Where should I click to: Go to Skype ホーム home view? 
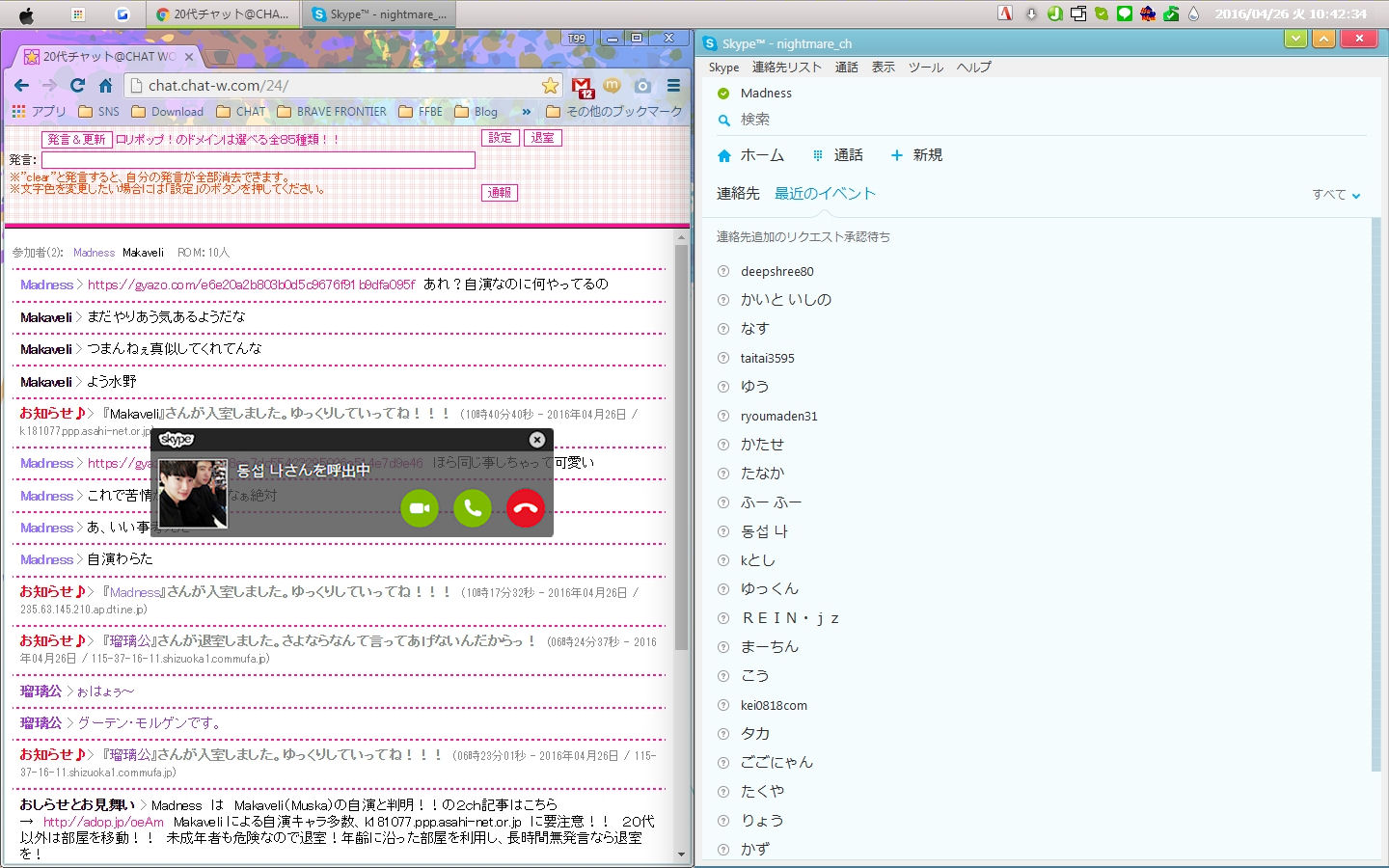750,155
